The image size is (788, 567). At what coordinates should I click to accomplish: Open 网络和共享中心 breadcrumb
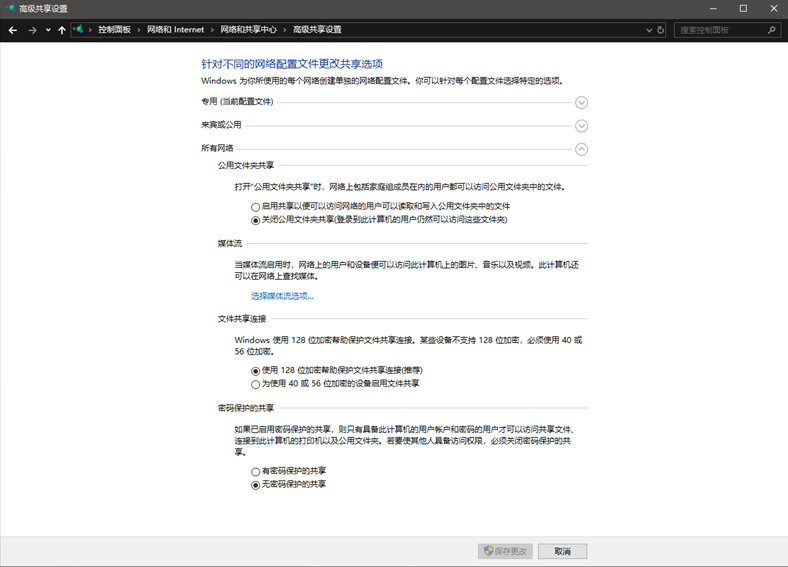[248, 30]
